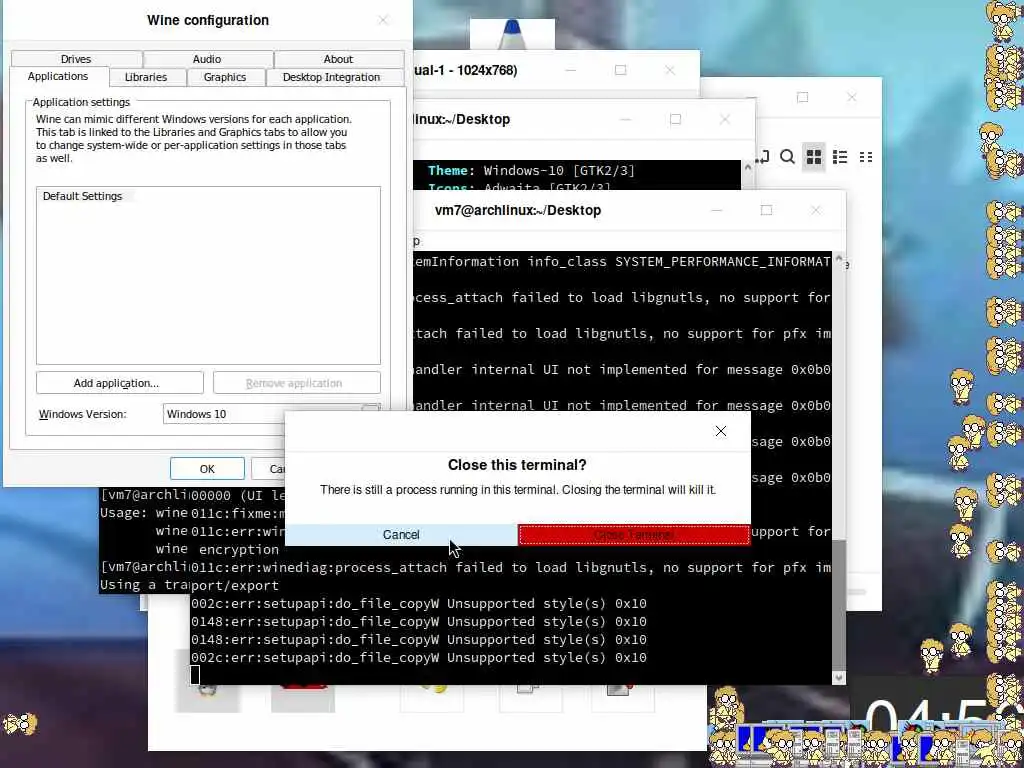Image resolution: width=1024 pixels, height=768 pixels.
Task: Minimize the 1024x768 viewer window
Action: [x=571, y=70]
